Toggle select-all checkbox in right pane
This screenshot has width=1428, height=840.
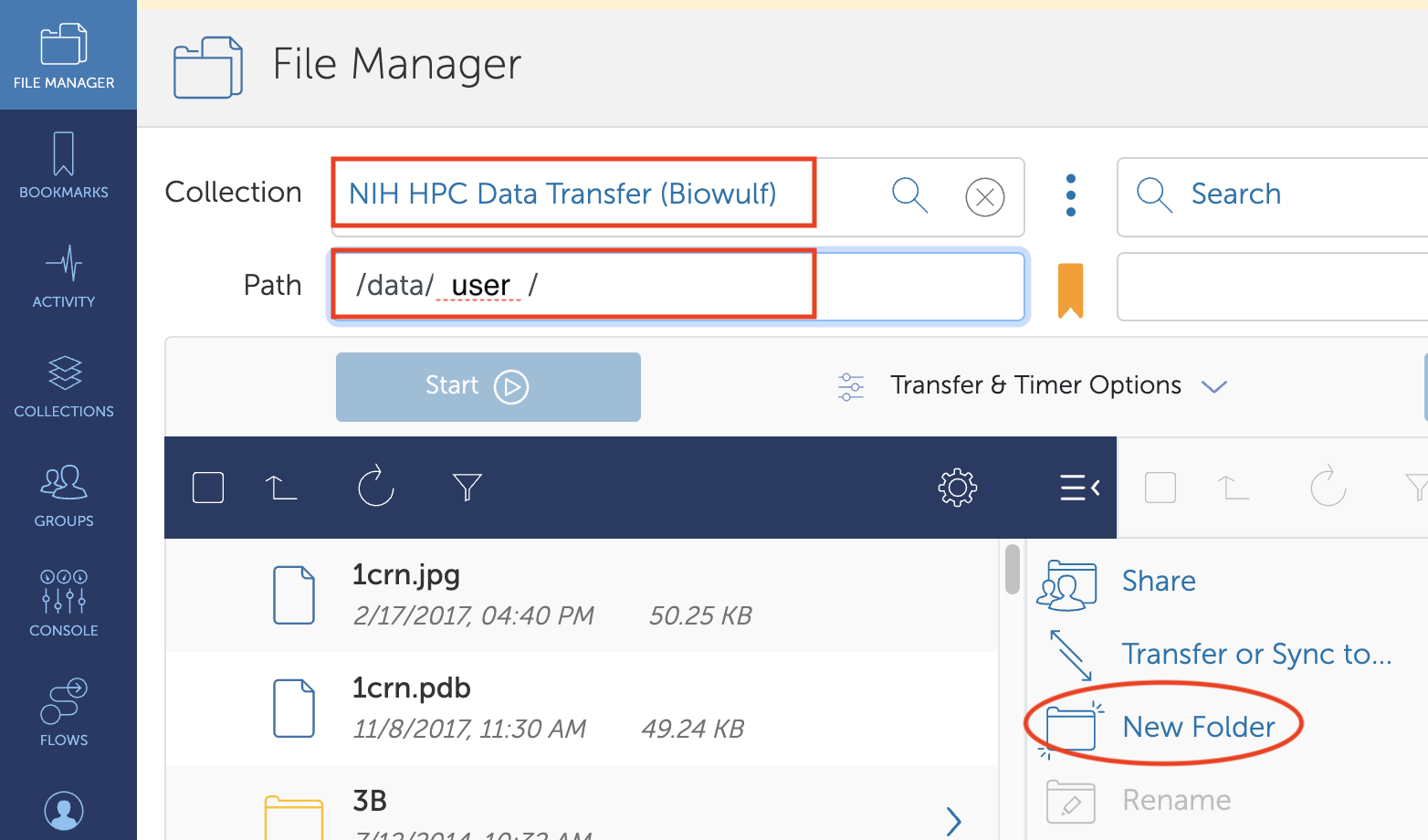coord(1160,488)
